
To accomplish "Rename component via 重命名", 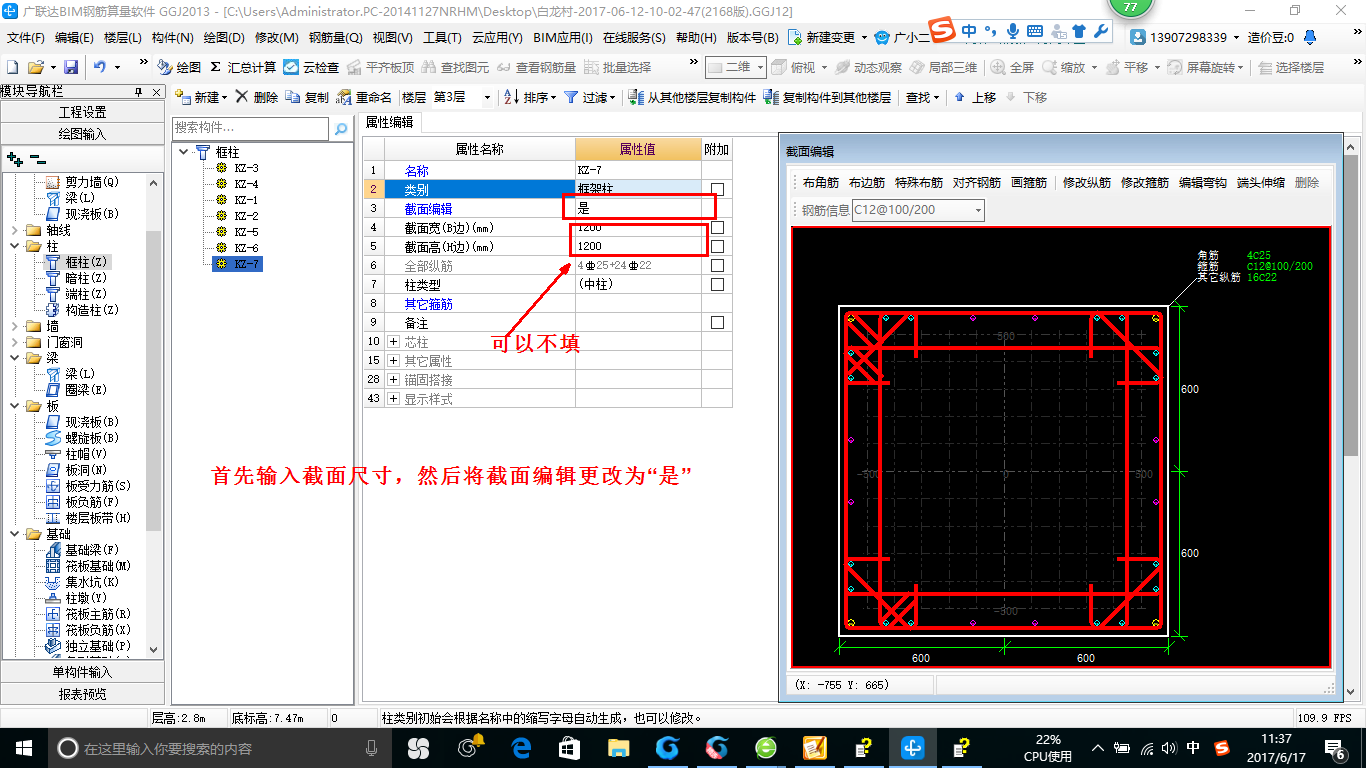I will point(364,97).
